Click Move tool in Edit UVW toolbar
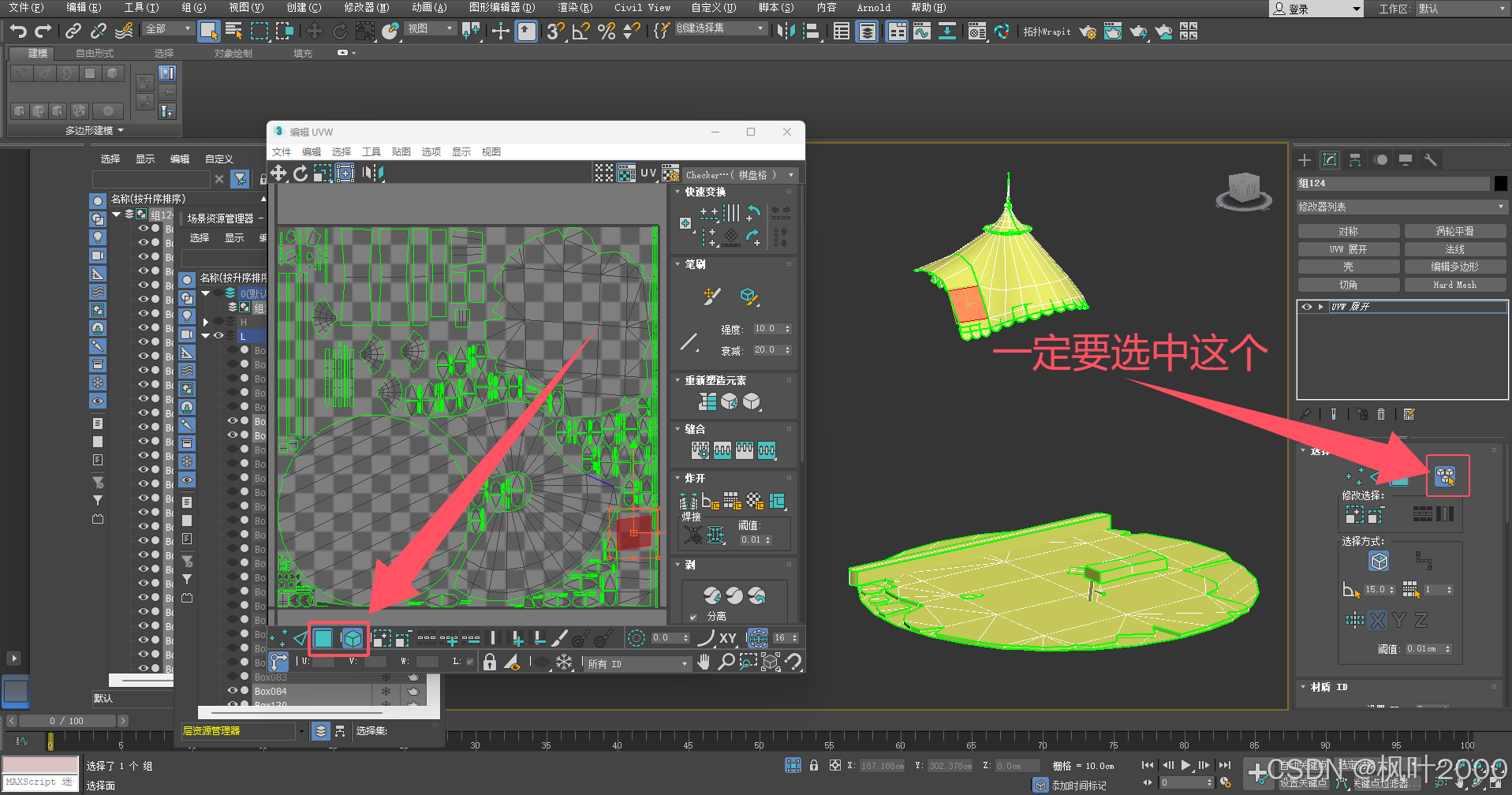The image size is (1512, 795). tap(278, 173)
